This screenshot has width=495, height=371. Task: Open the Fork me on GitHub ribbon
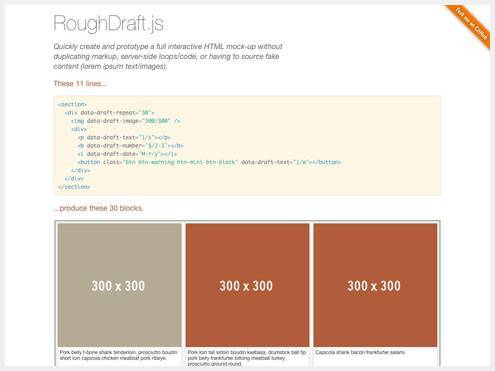470,25
